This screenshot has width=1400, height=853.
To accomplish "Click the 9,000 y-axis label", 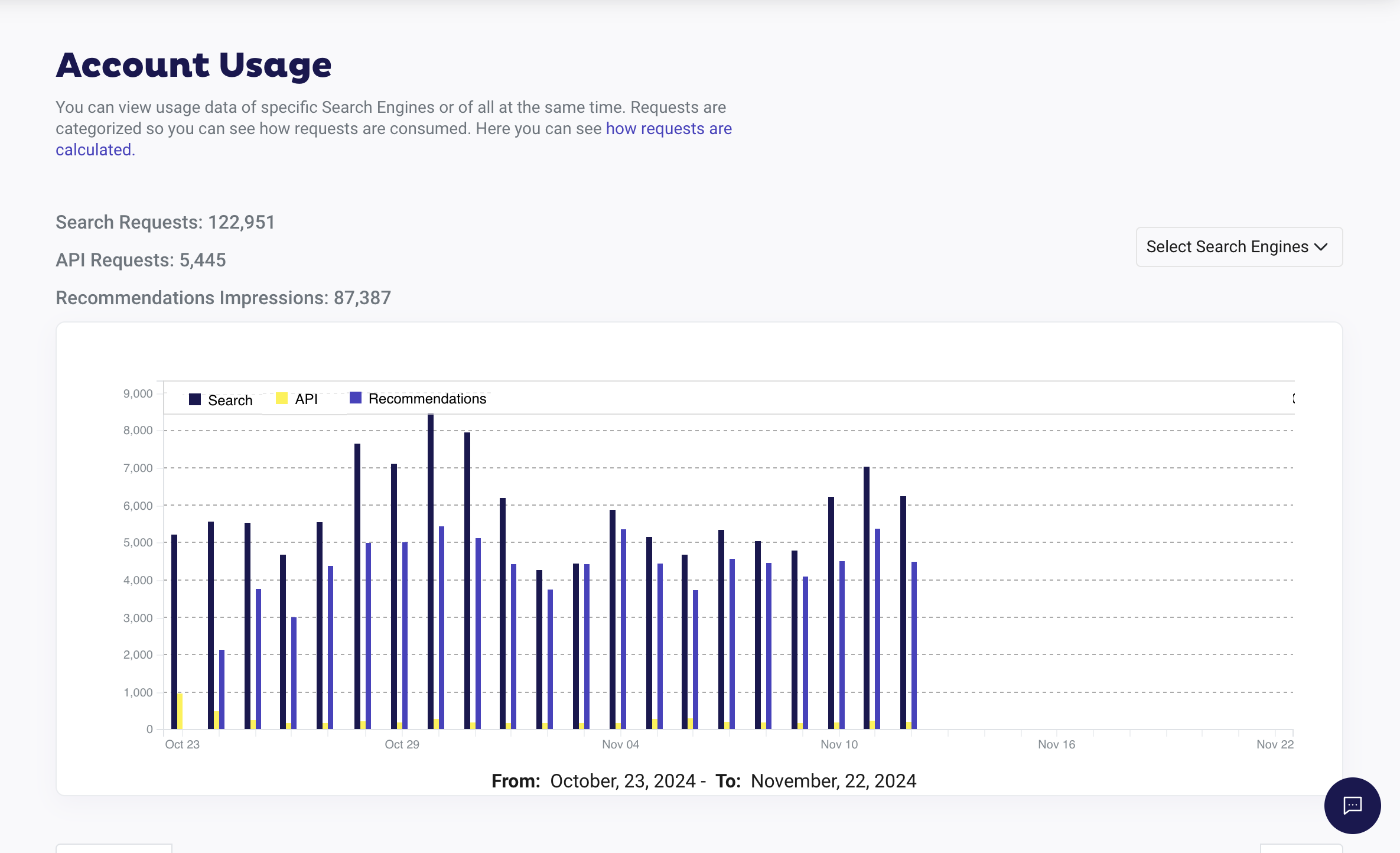I will (x=138, y=393).
